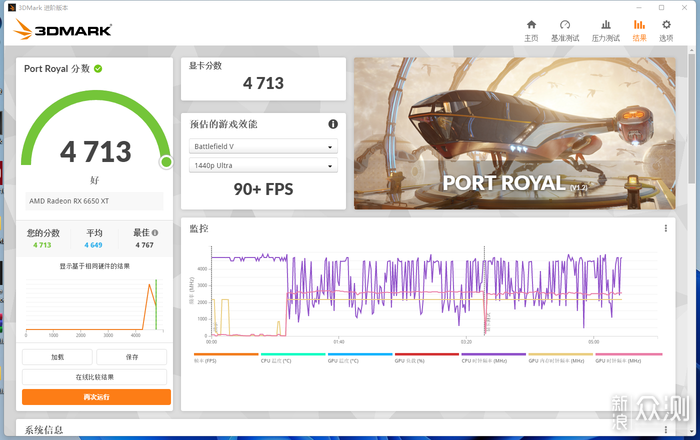Click green validation checkmark beside Port Royal
Screen dimensions: 700x440
coord(98,69)
